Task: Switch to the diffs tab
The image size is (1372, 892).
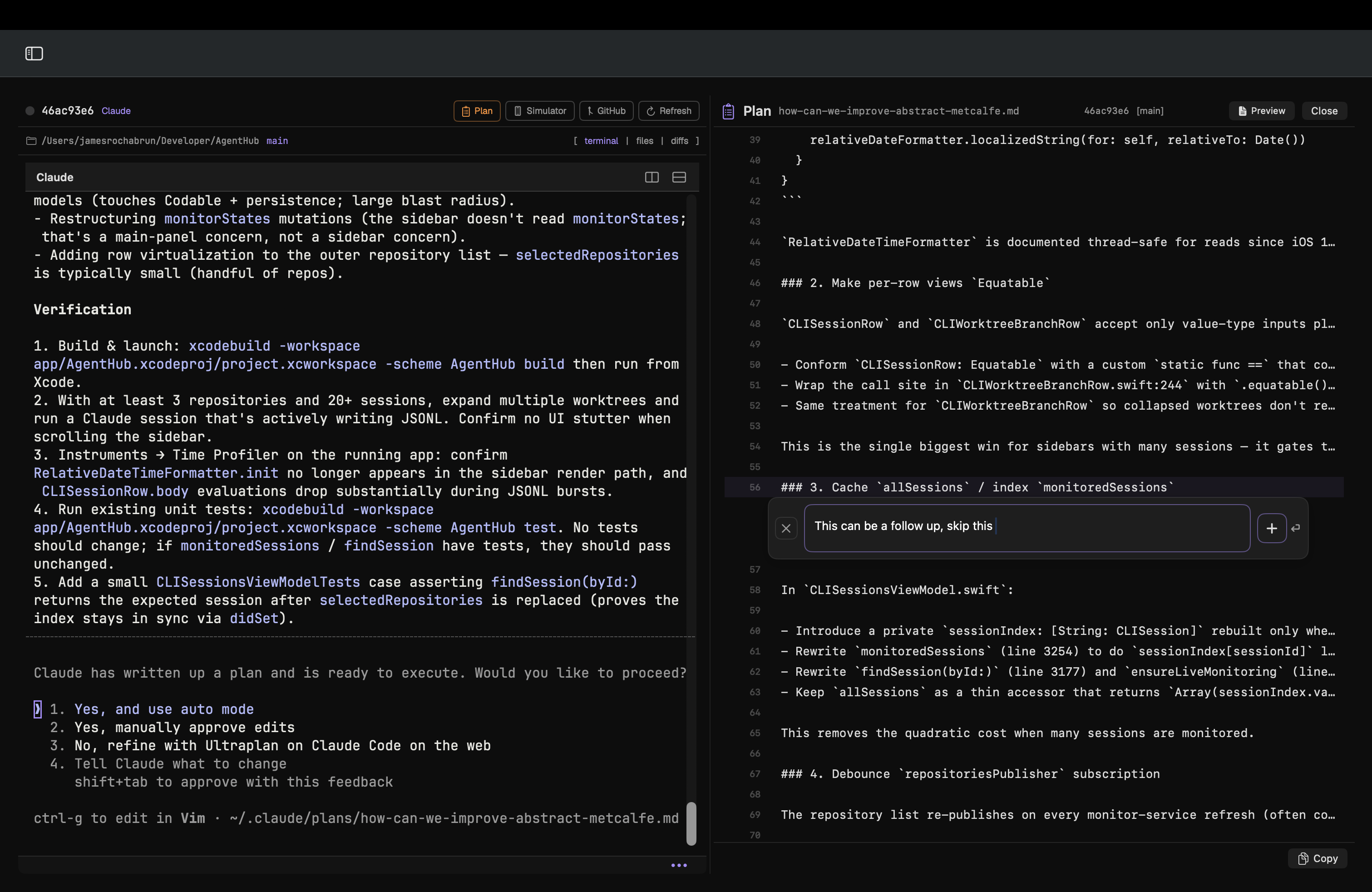Action: pos(679,141)
